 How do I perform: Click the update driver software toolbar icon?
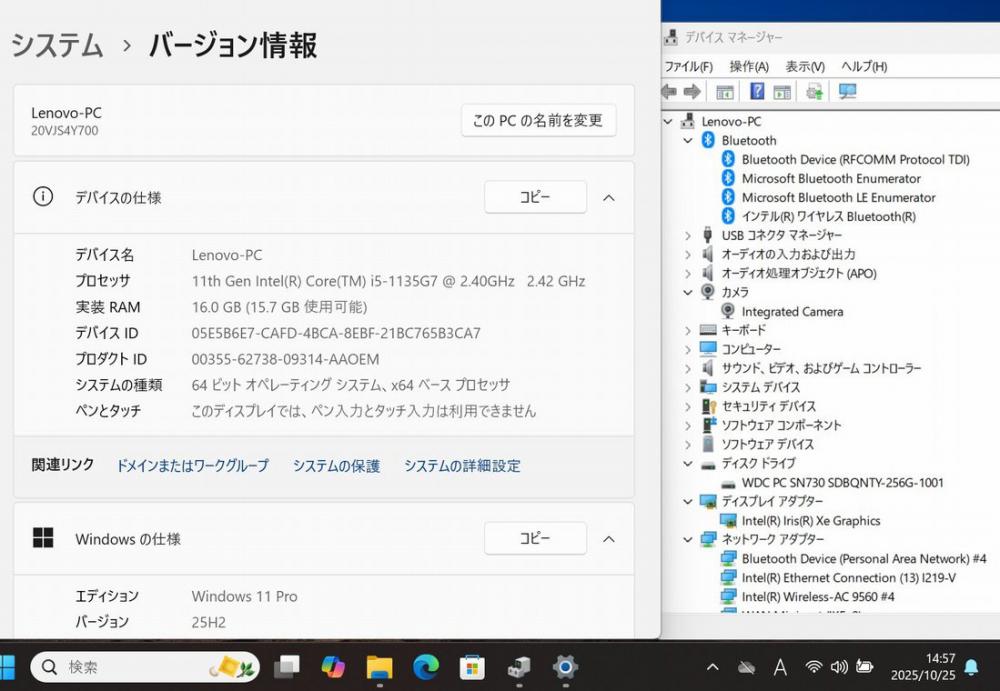coord(815,92)
